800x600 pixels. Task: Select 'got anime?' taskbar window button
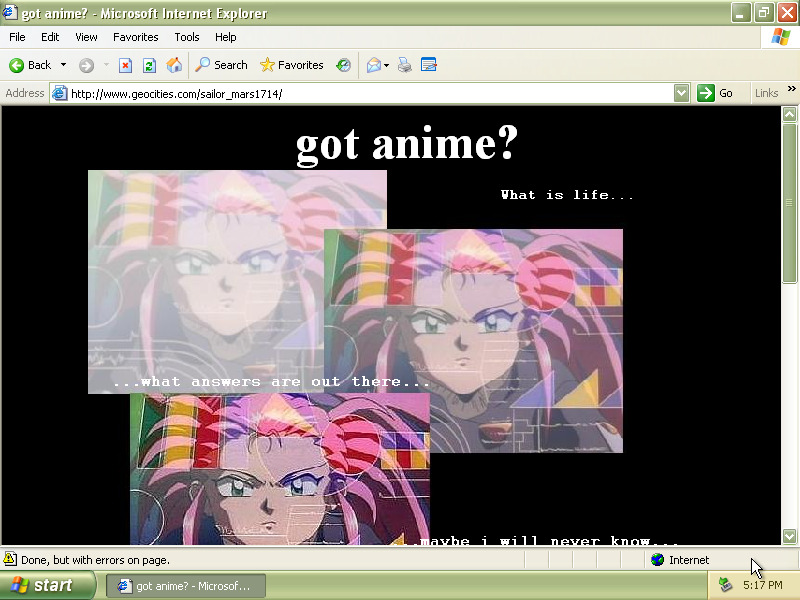tap(186, 586)
